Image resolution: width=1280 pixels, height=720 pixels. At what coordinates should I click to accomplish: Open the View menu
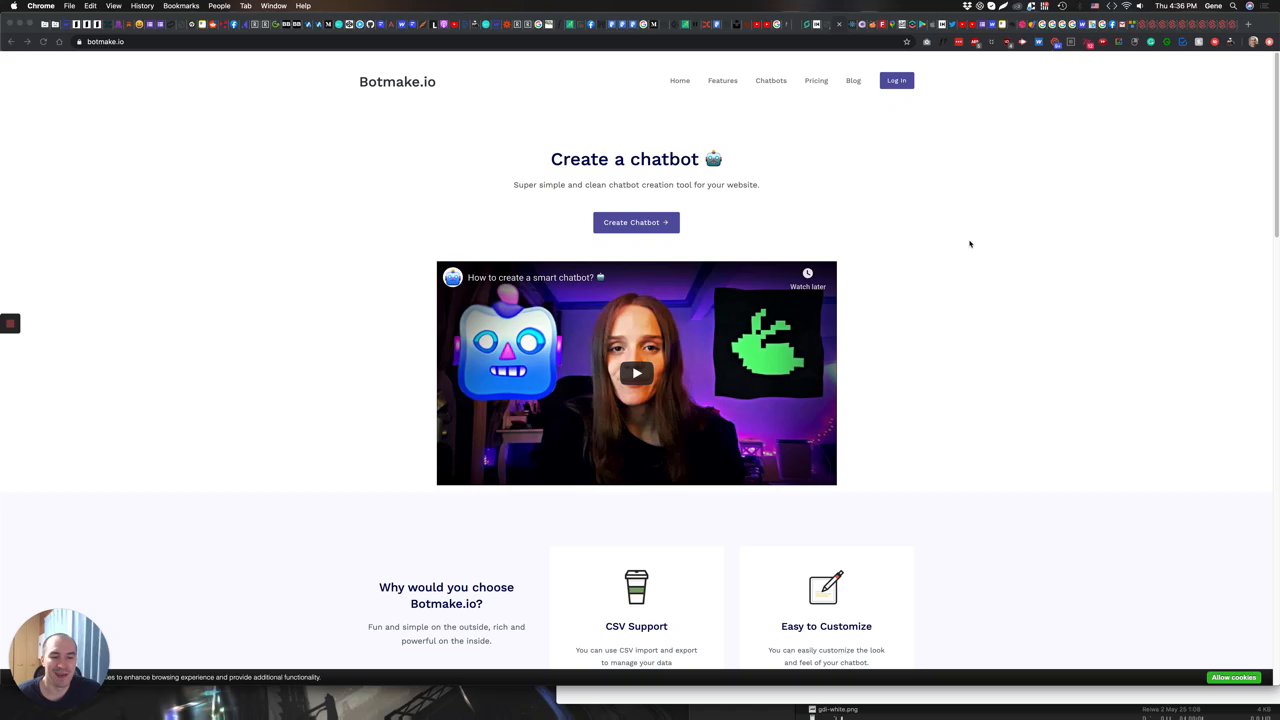(113, 6)
